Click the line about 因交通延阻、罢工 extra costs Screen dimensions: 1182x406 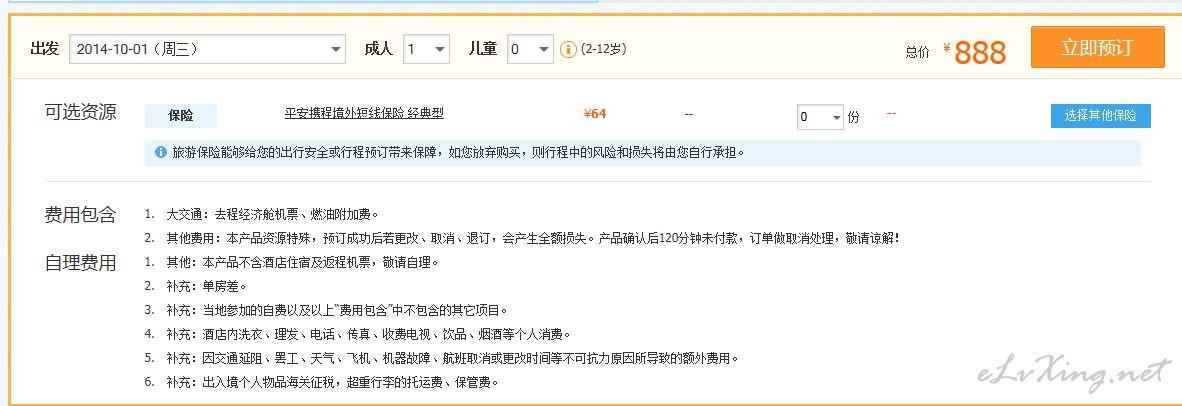tap(452, 358)
